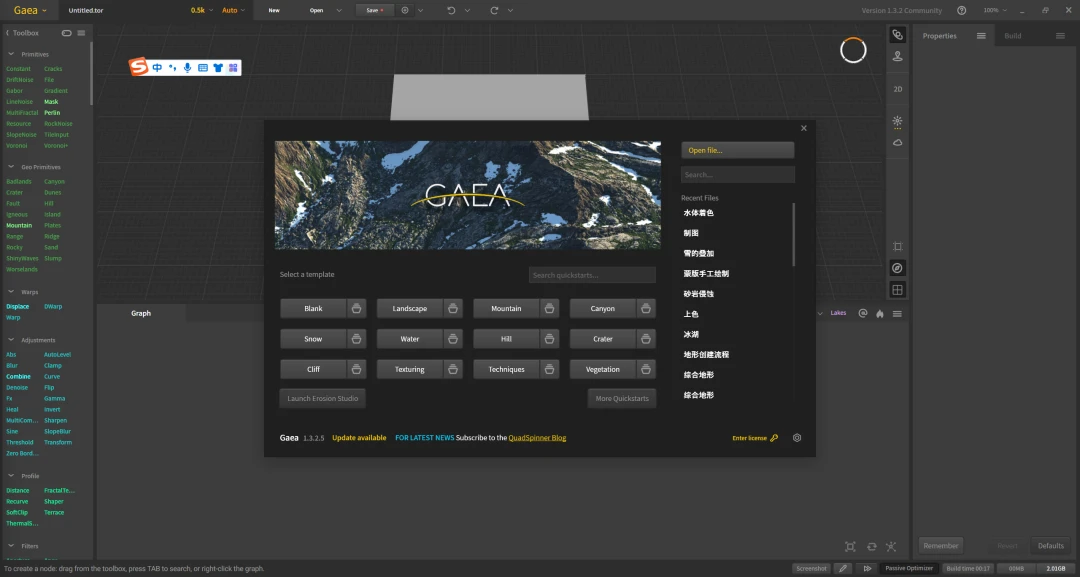This screenshot has height=577, width=1080.
Task: Follow the QuadSpinner Blog link
Action: click(x=537, y=438)
